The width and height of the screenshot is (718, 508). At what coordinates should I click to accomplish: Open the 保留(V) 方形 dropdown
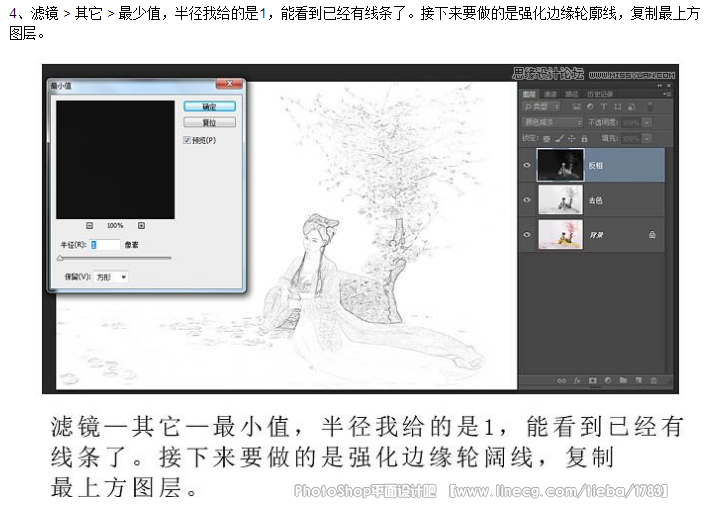[111, 277]
